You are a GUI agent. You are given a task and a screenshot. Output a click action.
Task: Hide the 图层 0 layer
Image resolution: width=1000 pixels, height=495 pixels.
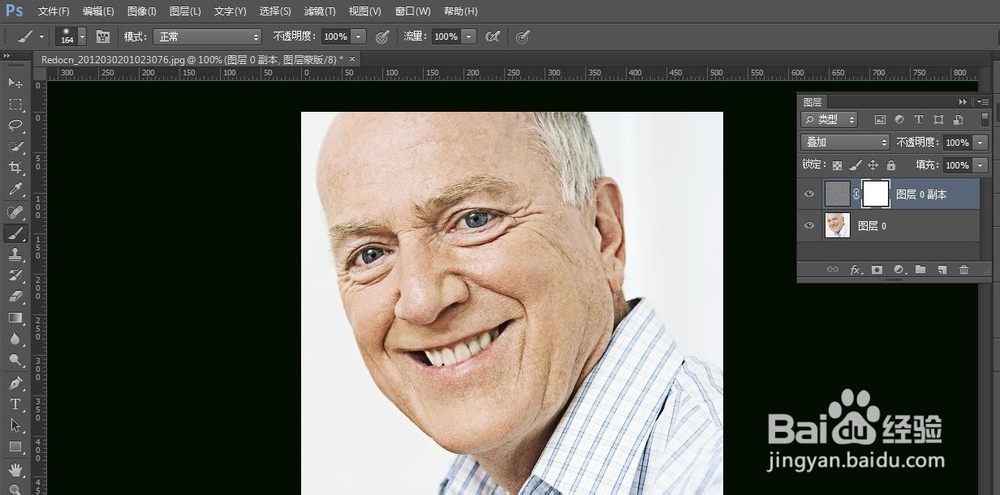(809, 225)
